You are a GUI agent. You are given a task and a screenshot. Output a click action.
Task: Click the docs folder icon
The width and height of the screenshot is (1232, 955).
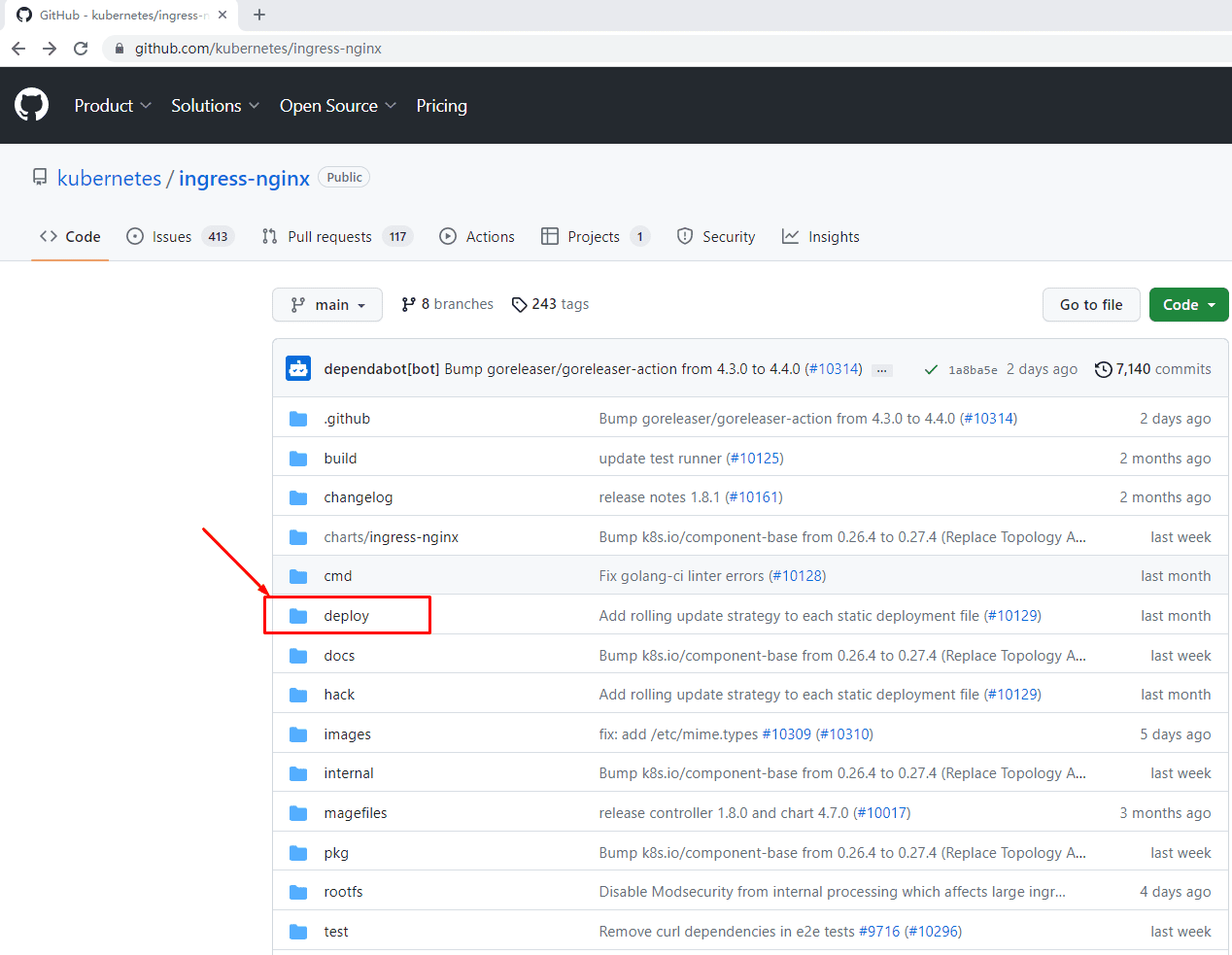298,656
